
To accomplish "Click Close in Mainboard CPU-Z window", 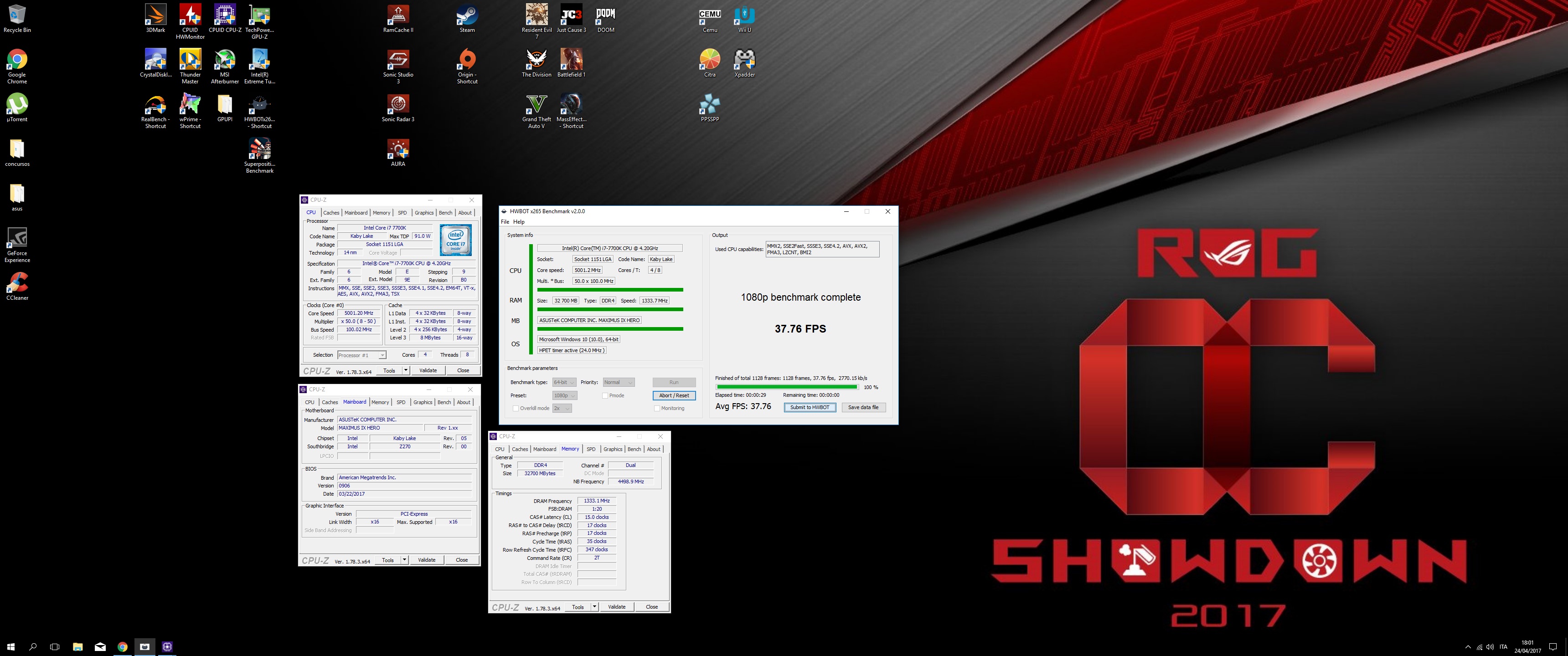I will pos(462,560).
